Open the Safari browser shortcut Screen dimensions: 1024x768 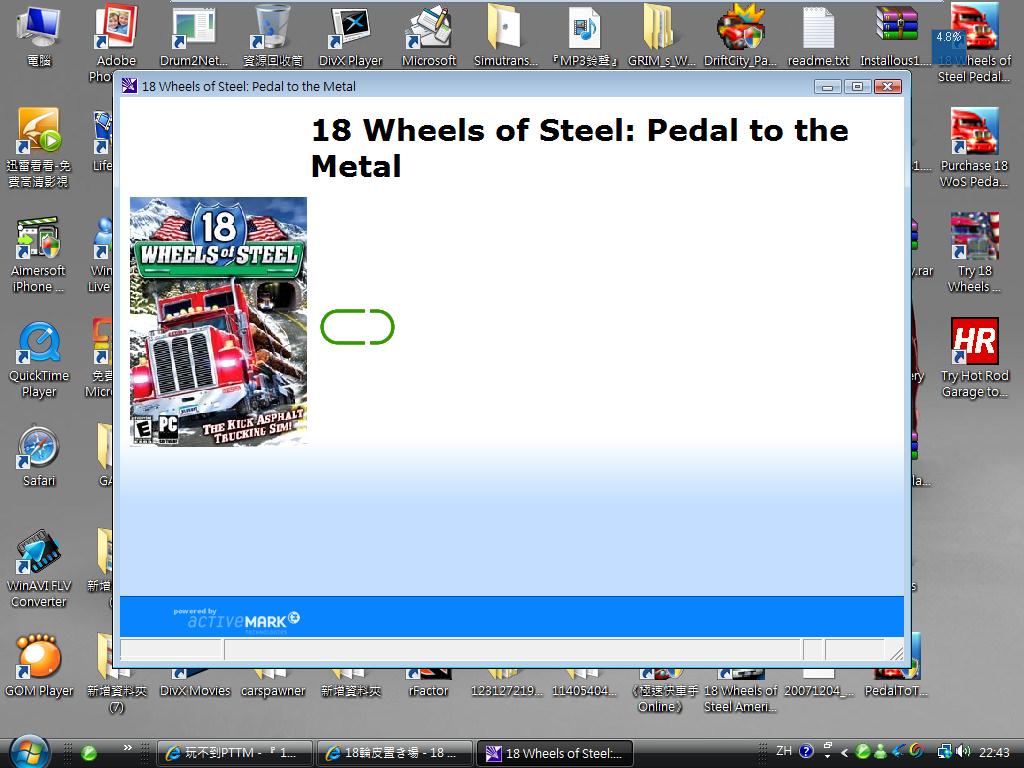39,452
